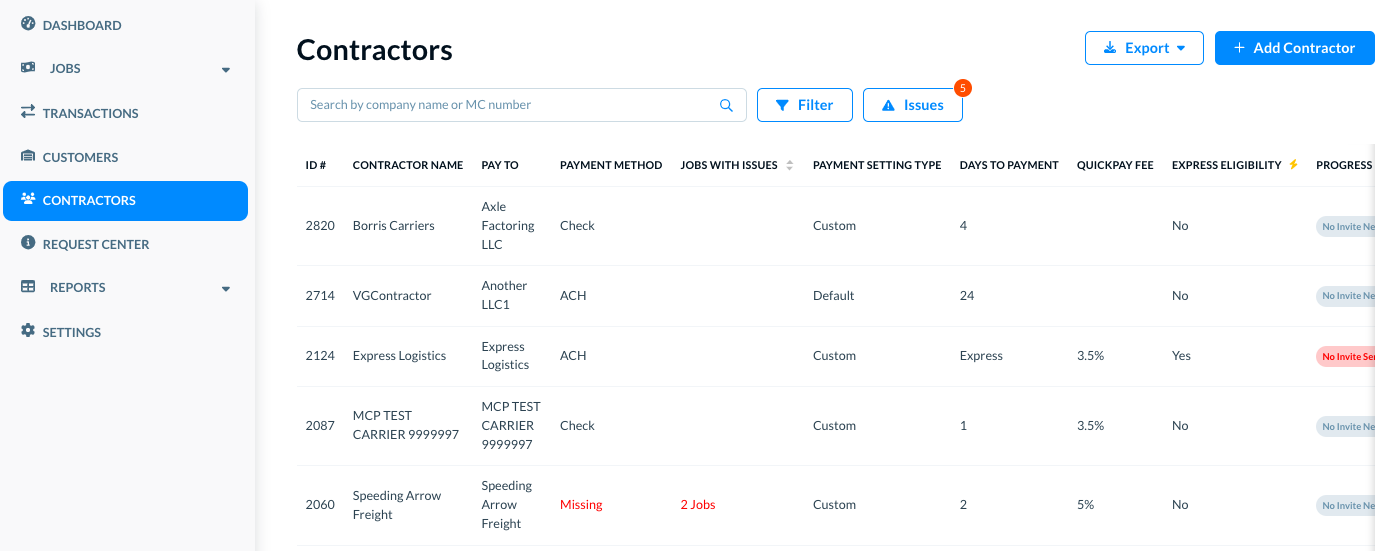Open the Export dropdown

pos(1144,48)
